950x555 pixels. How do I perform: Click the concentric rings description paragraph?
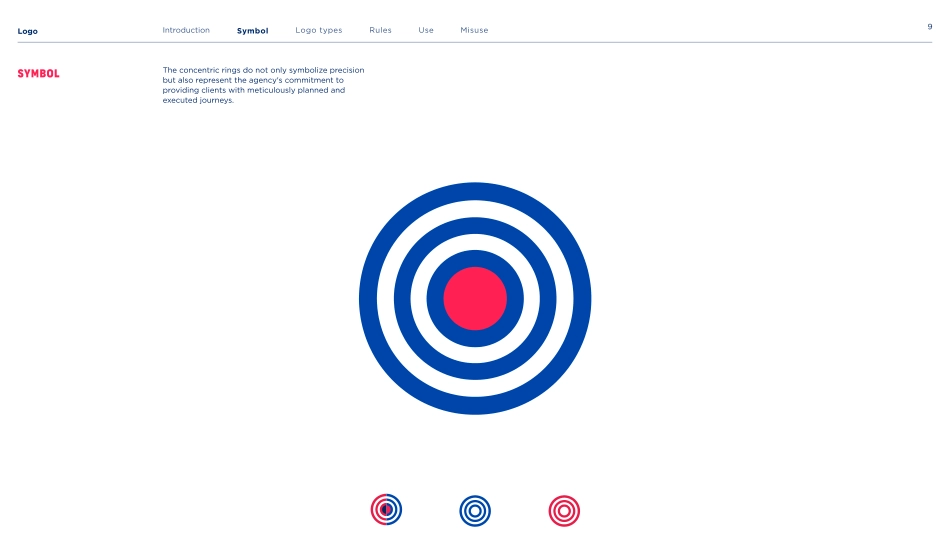pyautogui.click(x=263, y=85)
